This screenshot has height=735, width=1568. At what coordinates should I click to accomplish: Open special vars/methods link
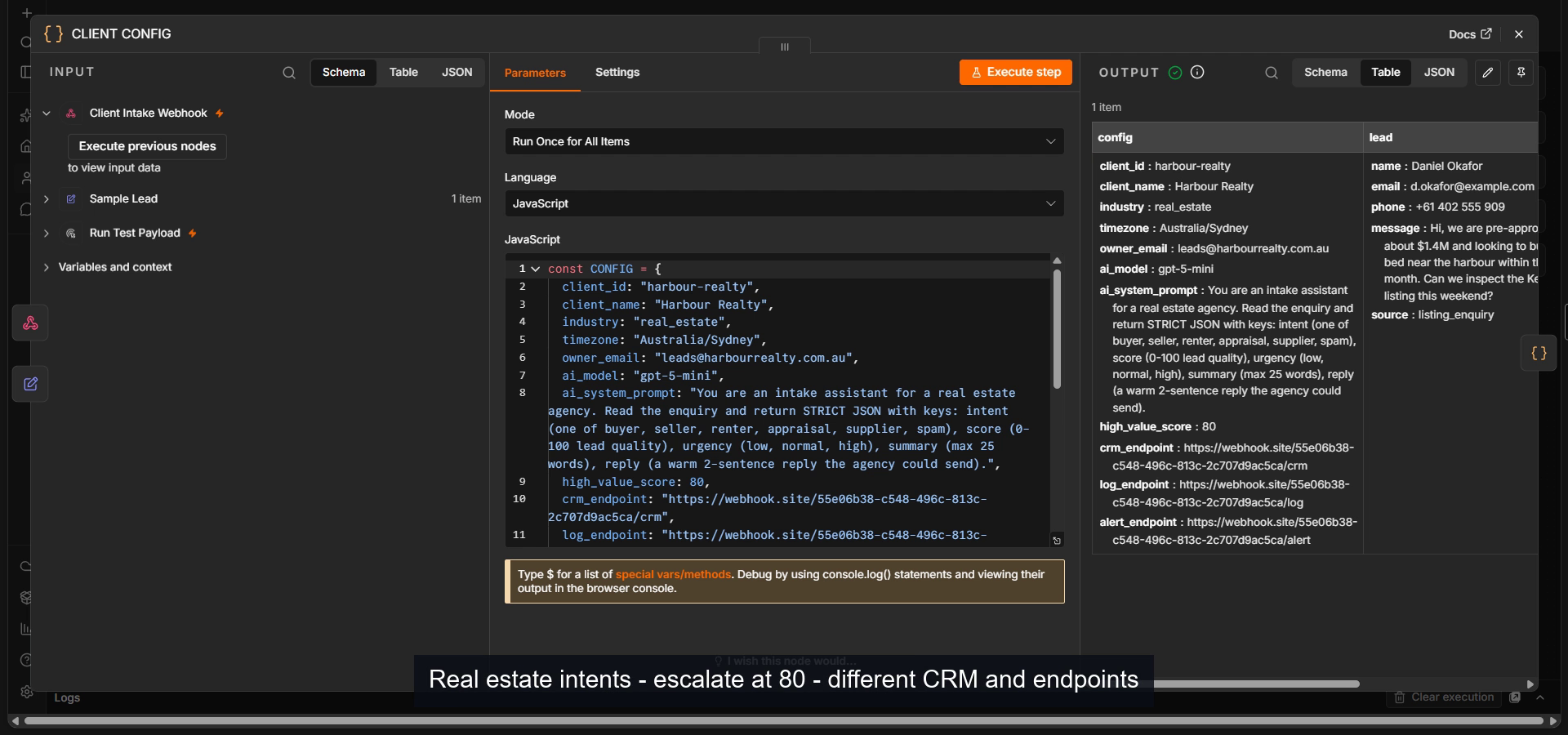(x=673, y=574)
